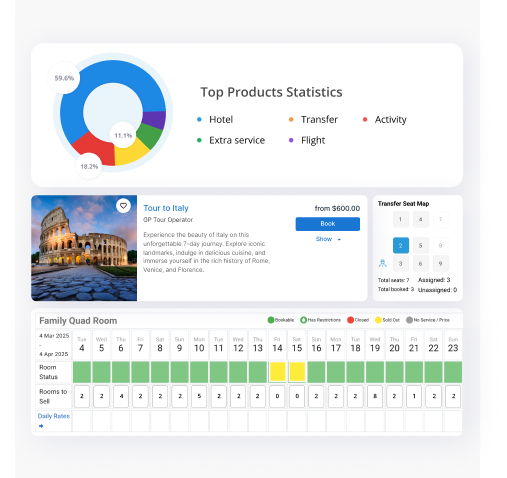Click the Total seats: 7 text
This screenshot has height=478, width=507.
click(393, 280)
